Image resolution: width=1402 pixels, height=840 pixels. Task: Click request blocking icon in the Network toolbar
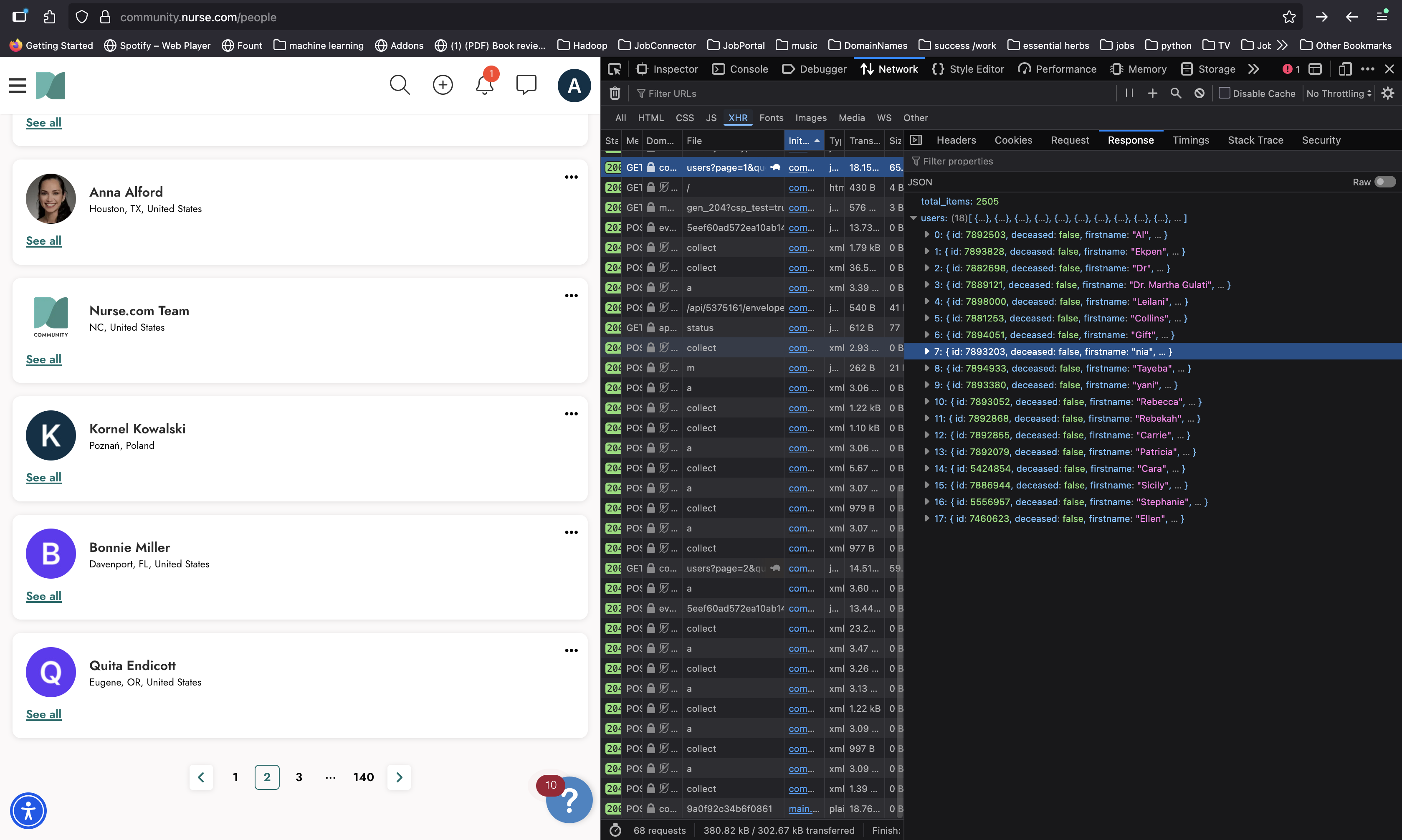1200,94
